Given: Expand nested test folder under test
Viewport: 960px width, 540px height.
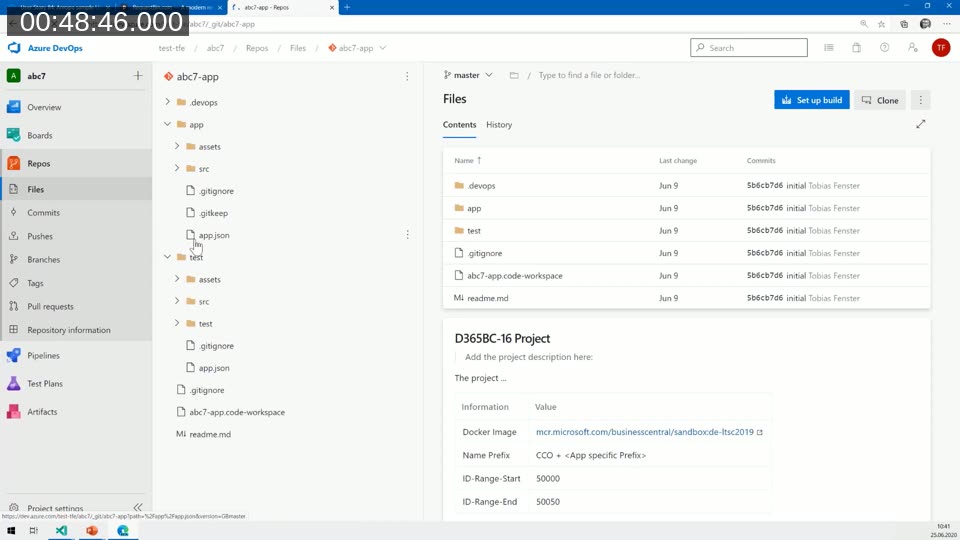Looking at the screenshot, I should tap(177, 323).
